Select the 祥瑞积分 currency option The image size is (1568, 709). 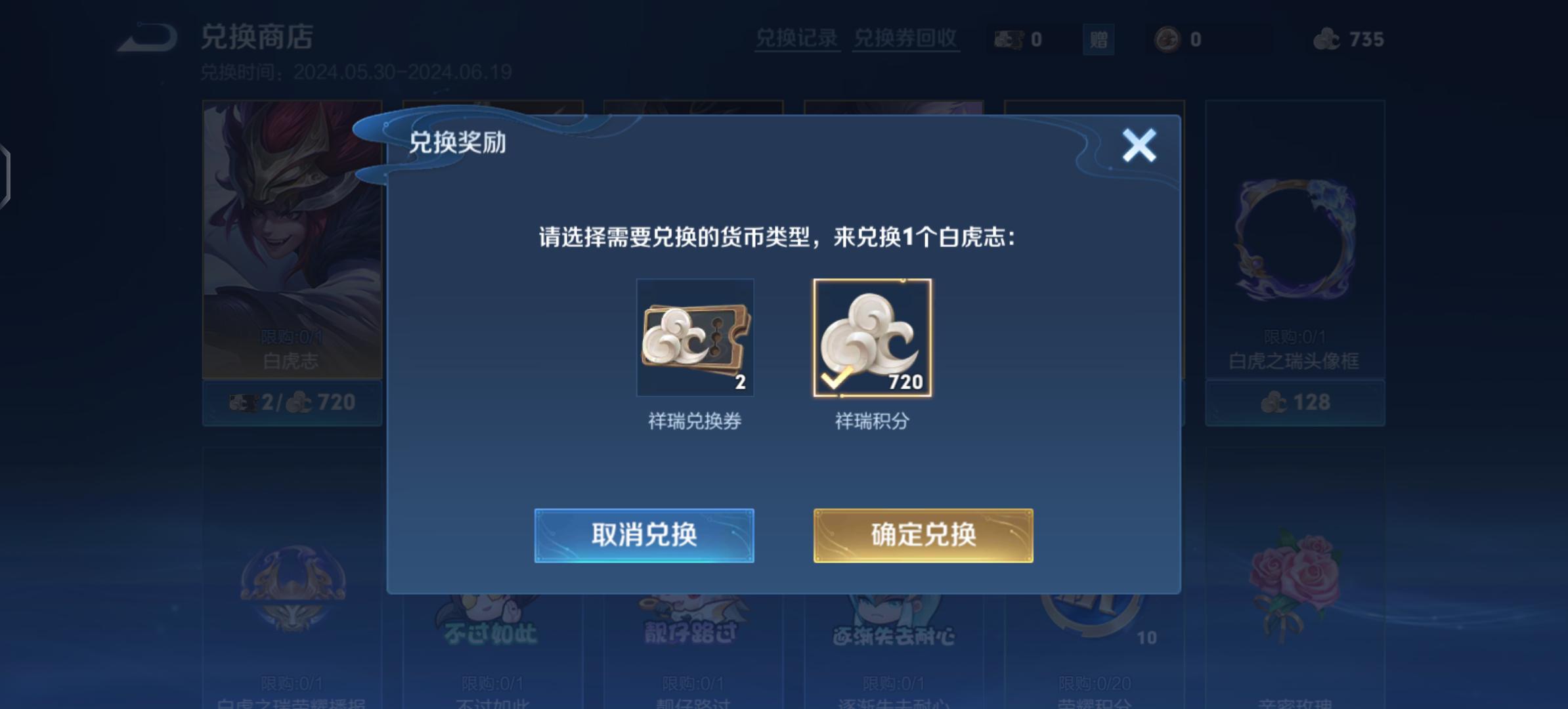tap(872, 337)
